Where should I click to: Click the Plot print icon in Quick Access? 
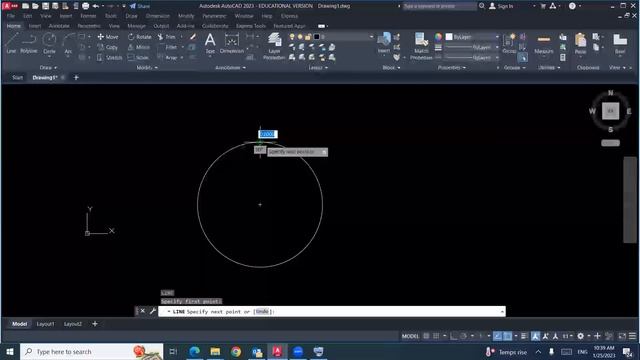coord(85,6)
